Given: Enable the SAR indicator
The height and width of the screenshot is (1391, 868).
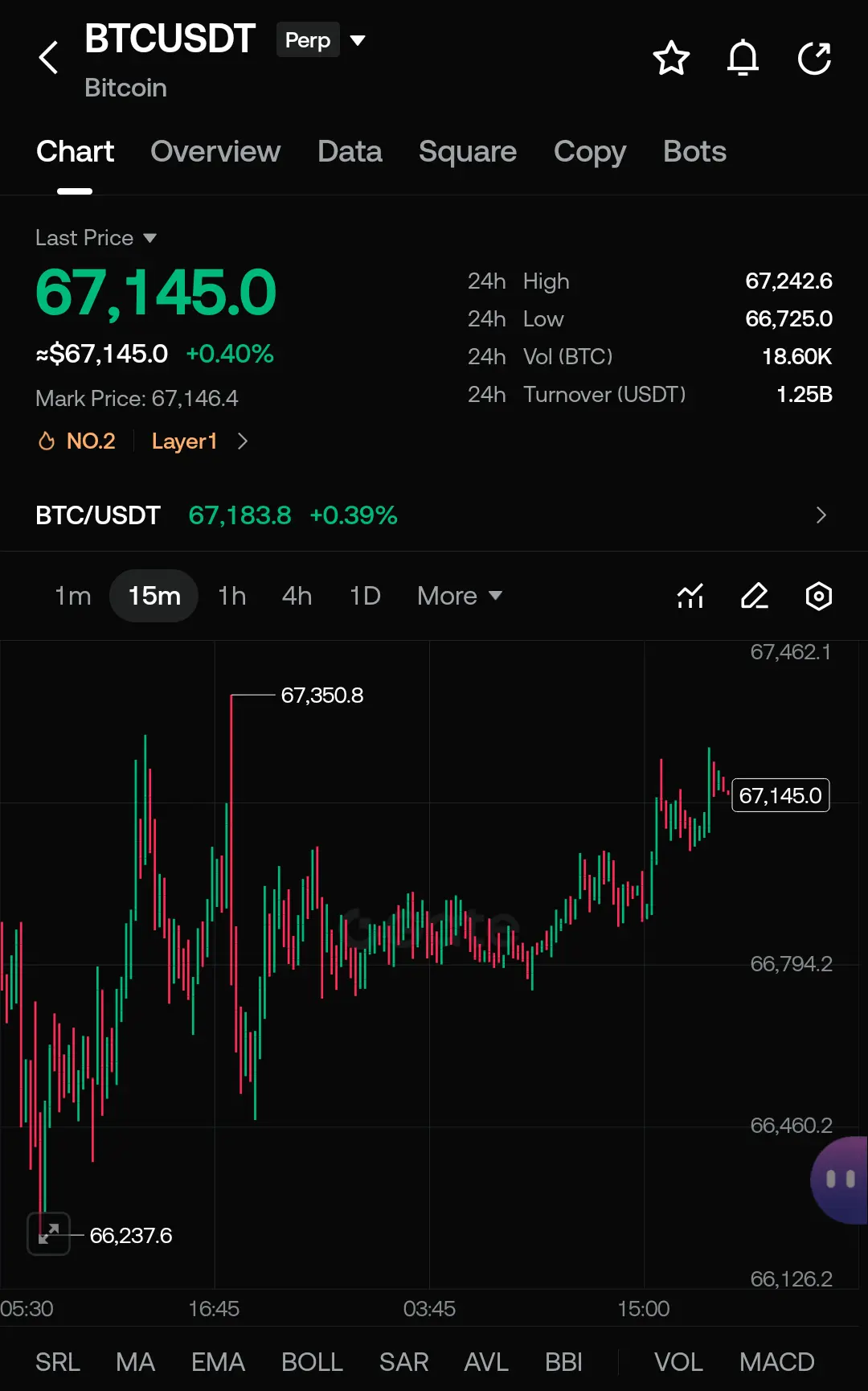Looking at the screenshot, I should tap(403, 1362).
